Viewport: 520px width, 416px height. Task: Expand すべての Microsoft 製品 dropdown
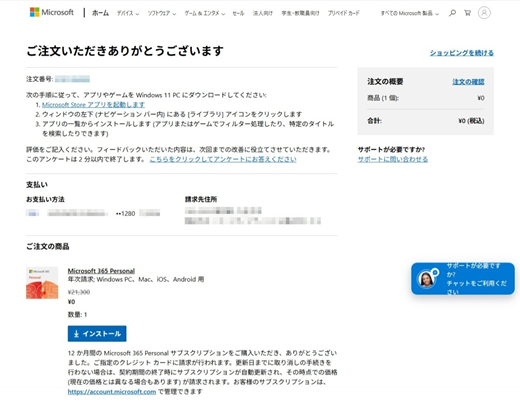[410, 14]
